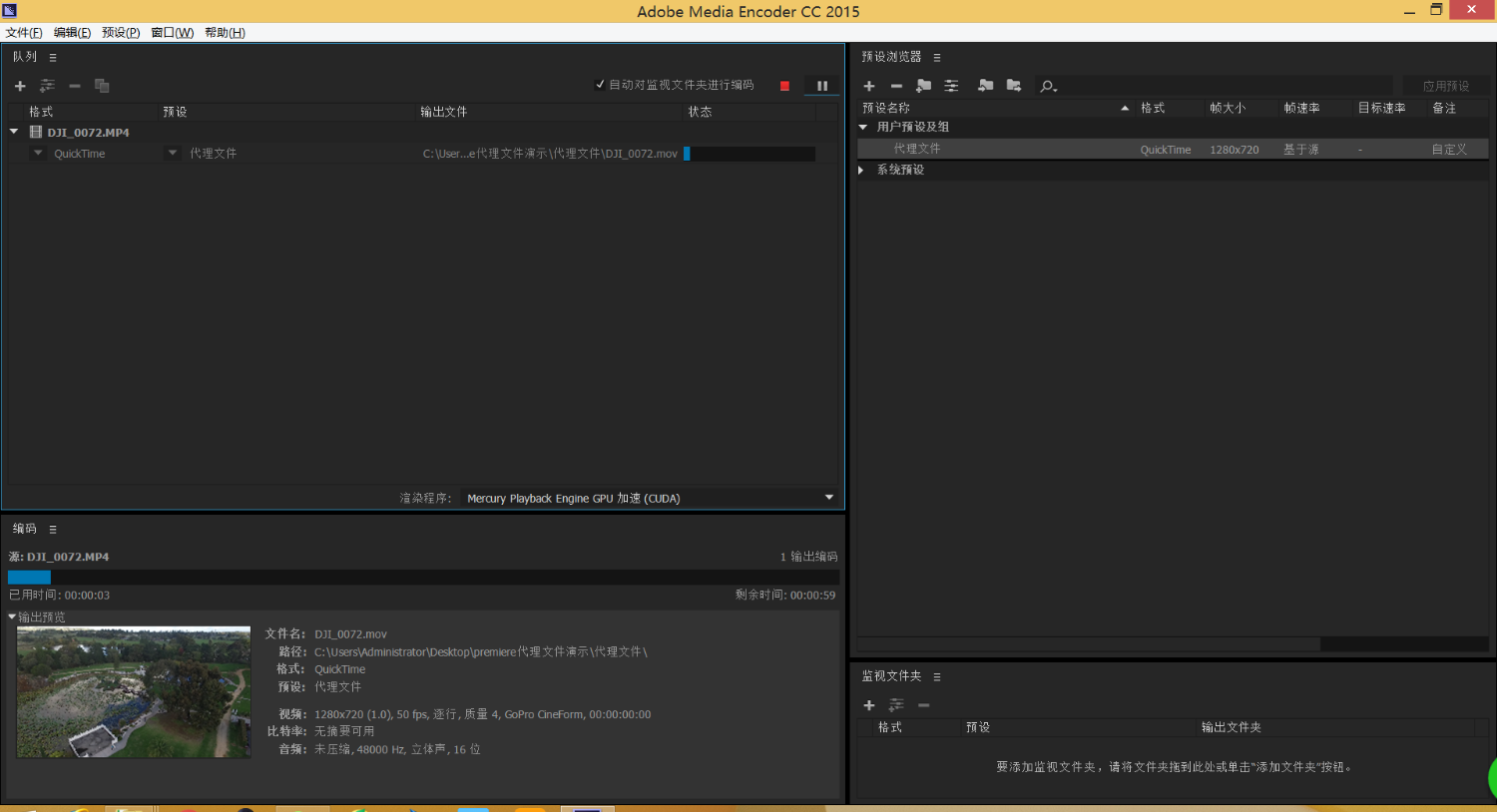Collapse 用户预设及组 group

click(863, 127)
